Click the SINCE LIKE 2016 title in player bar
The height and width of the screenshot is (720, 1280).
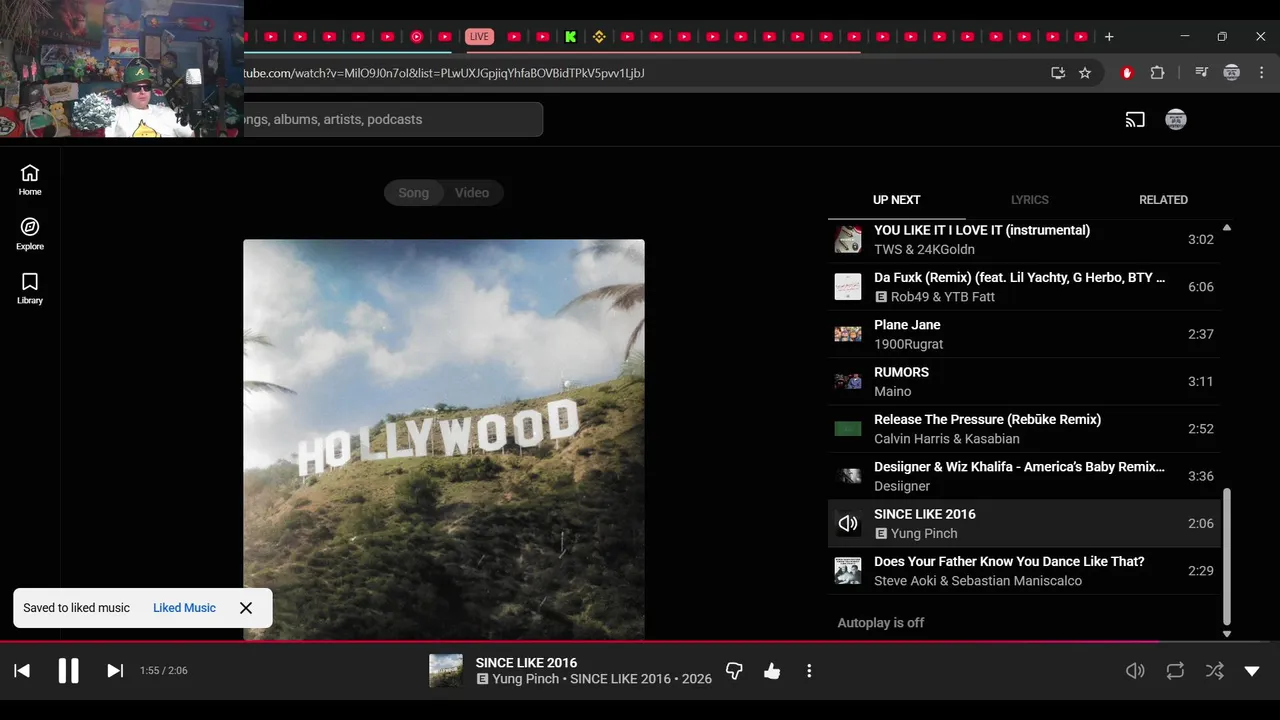point(526,663)
